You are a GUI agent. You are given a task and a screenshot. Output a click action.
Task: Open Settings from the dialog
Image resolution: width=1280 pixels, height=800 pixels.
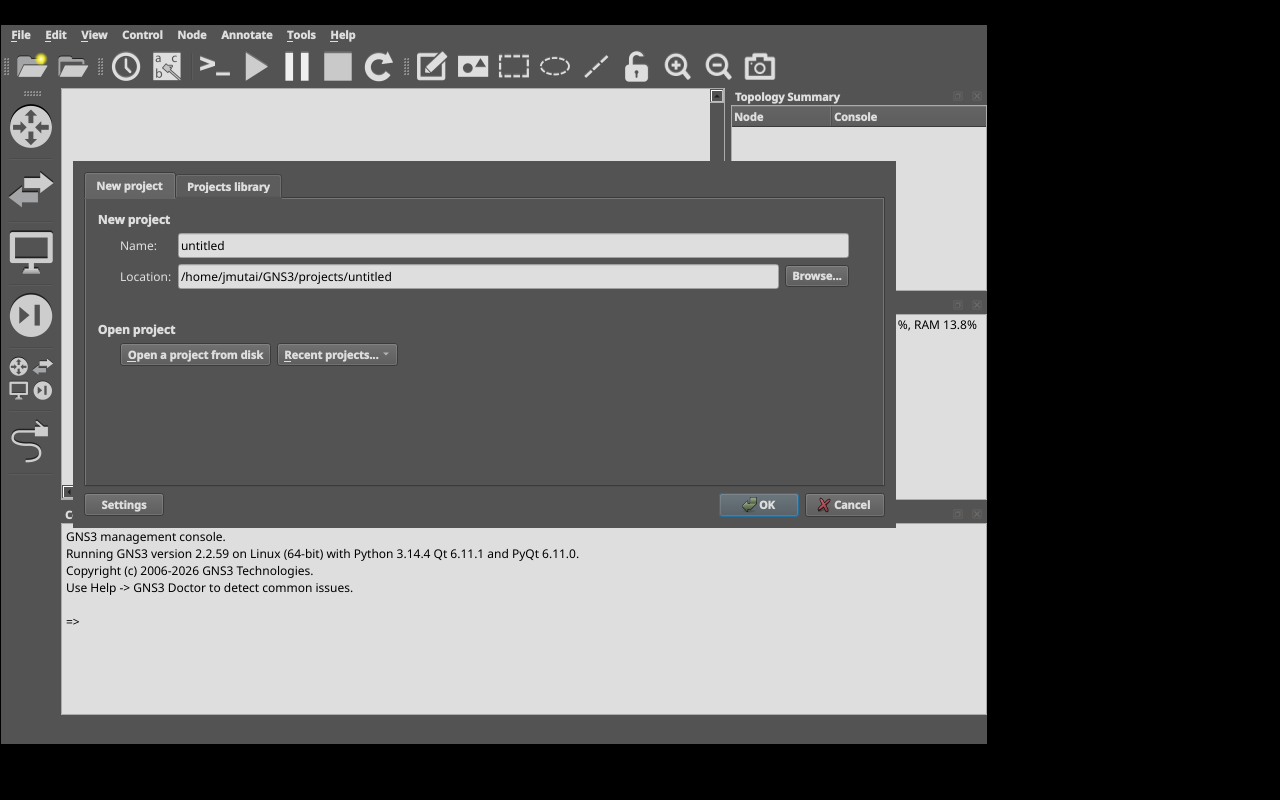pyautogui.click(x=124, y=505)
